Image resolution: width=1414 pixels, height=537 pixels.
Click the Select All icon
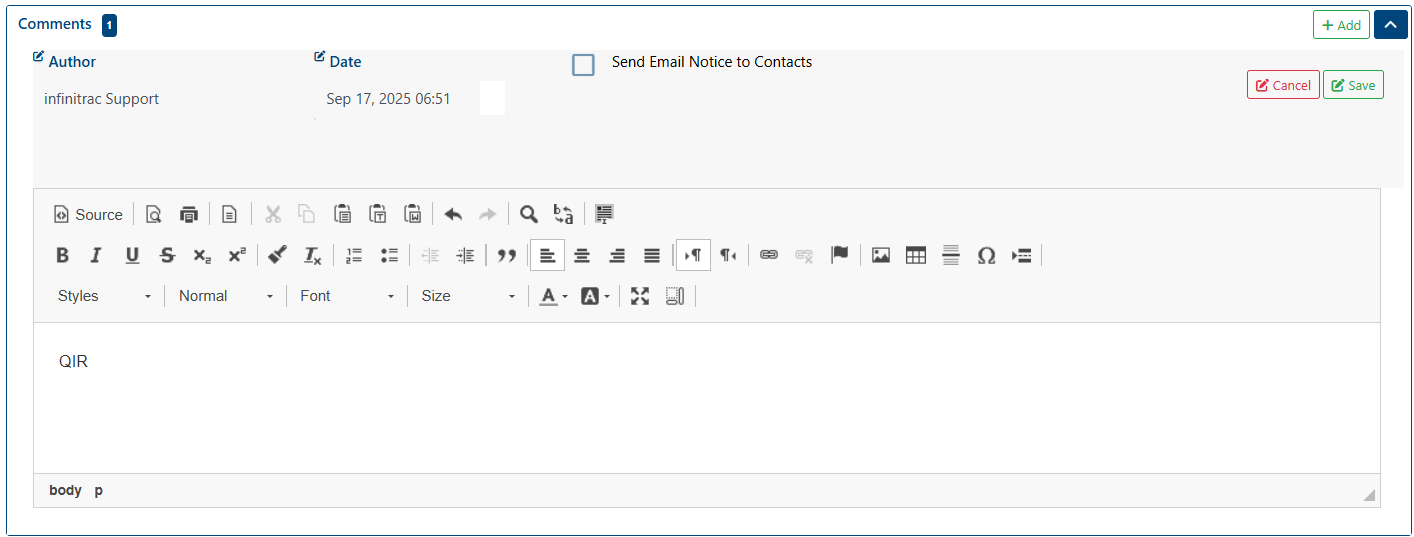pos(604,214)
